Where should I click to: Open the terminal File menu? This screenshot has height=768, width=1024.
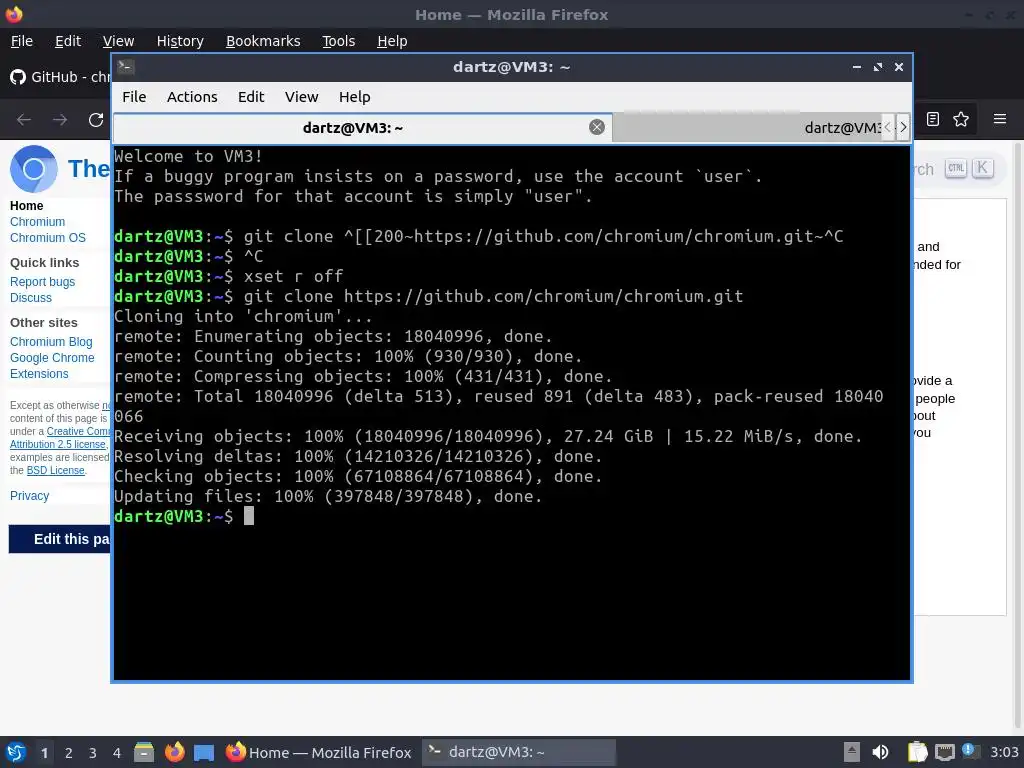[x=134, y=97]
